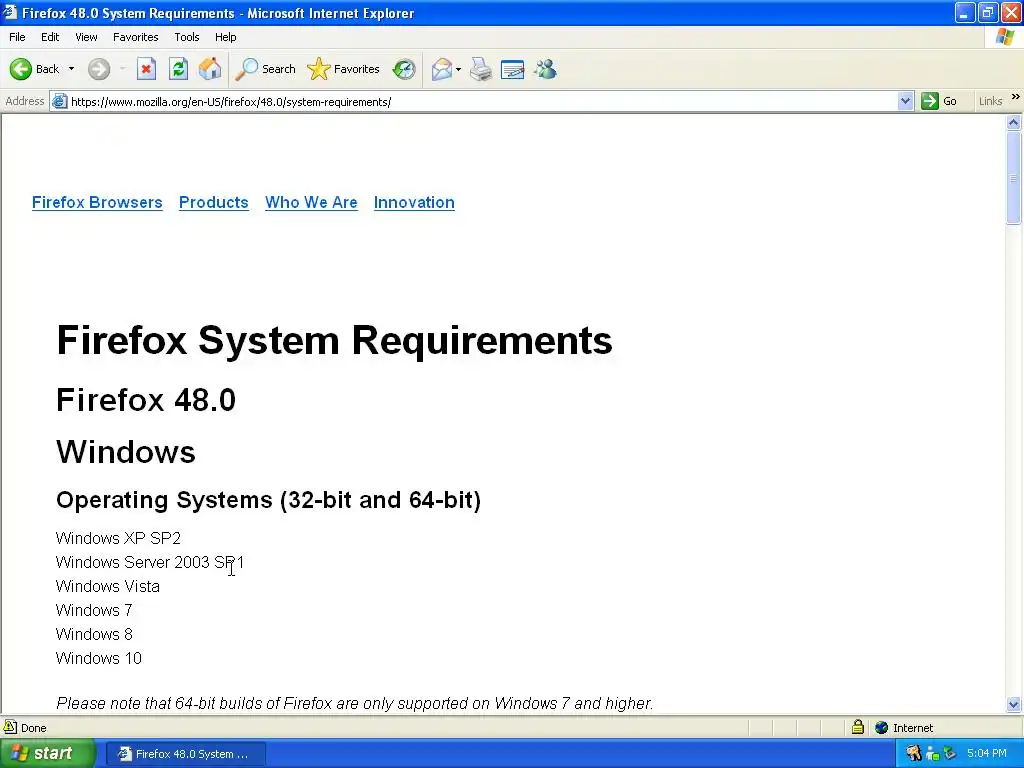This screenshot has width=1024, height=768.
Task: Click the Windows Vista line
Action: 108,586
